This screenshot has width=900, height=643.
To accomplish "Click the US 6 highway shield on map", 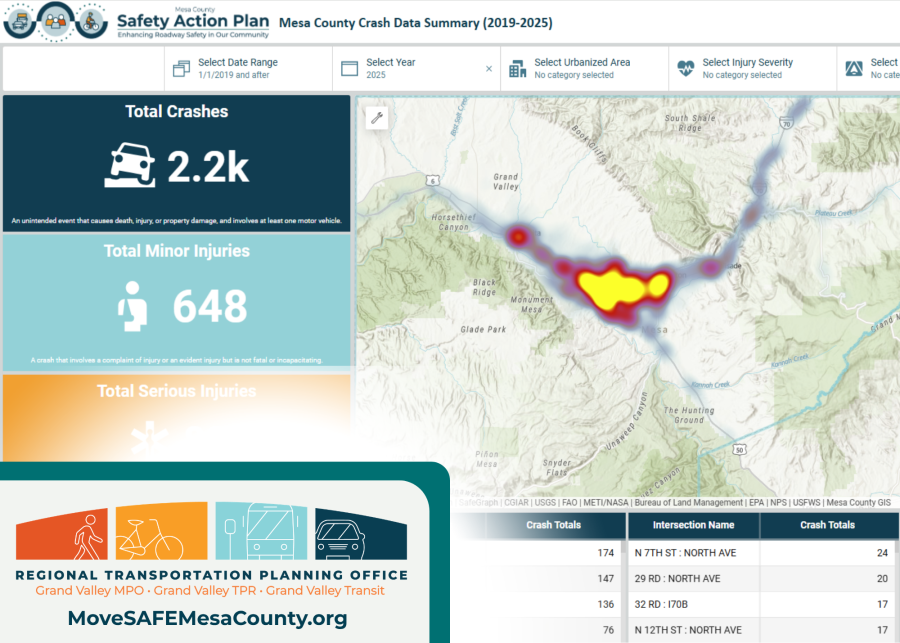I will click(x=433, y=181).
